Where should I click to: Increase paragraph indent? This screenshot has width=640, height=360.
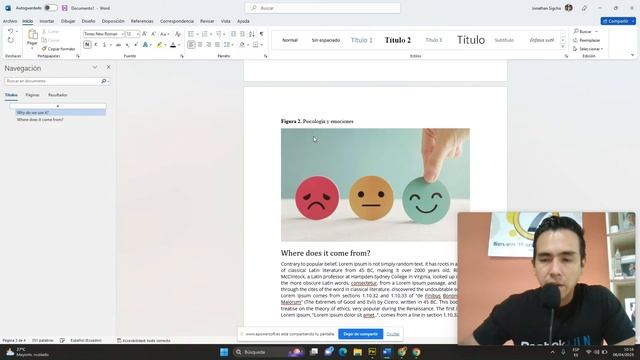click(242, 34)
